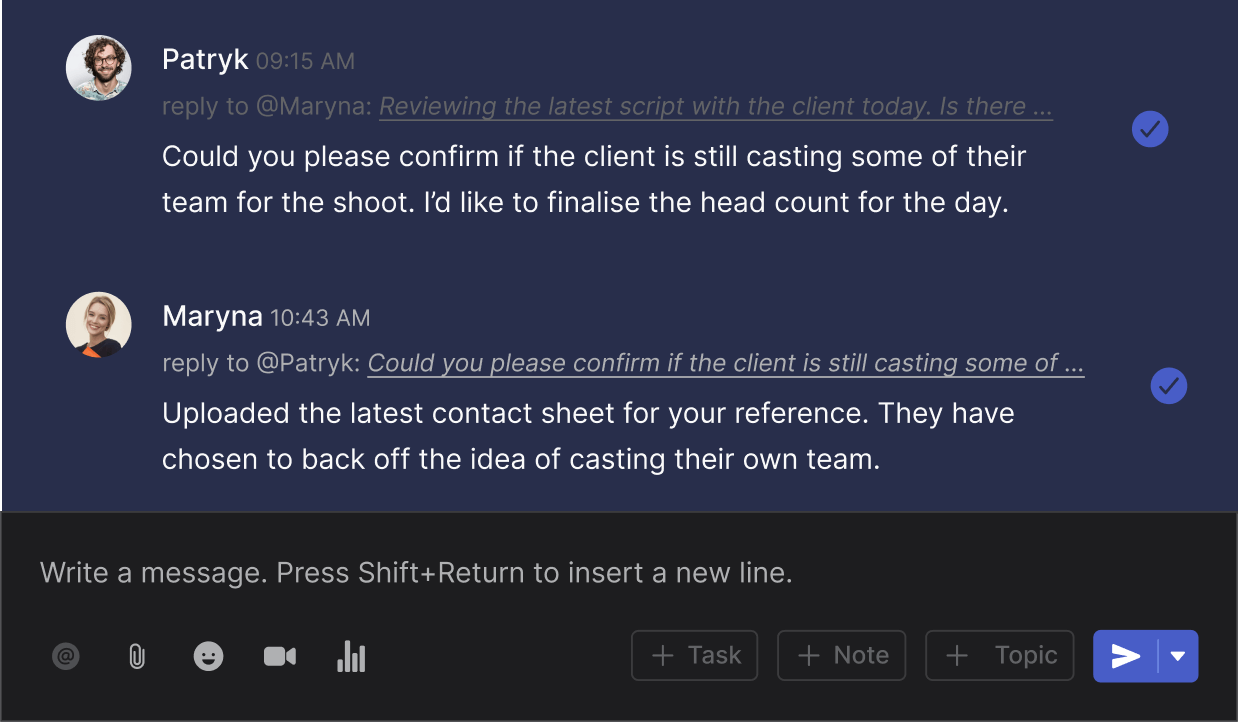Click the + Note button
This screenshot has height=722, width=1238.
pos(841,656)
